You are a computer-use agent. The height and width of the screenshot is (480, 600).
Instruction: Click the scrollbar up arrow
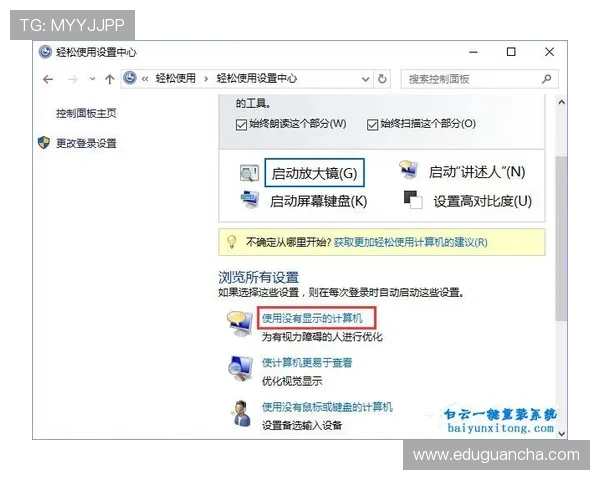pos(561,102)
